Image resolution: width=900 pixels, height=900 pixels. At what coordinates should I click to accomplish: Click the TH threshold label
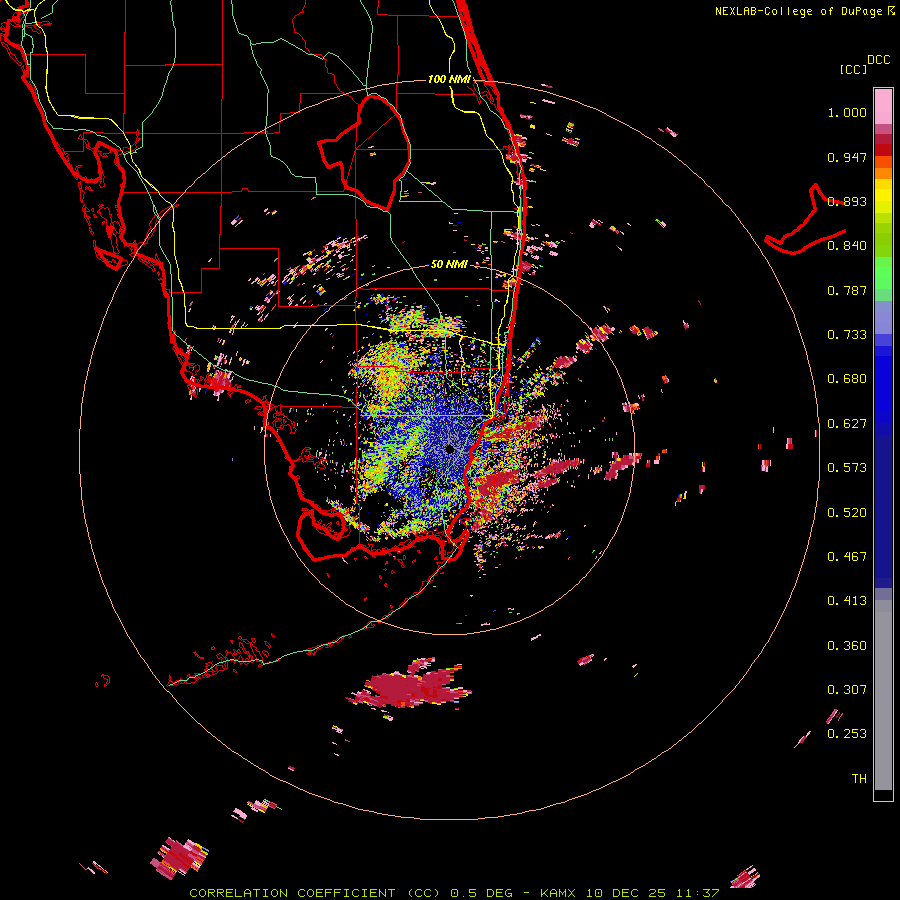tap(859, 779)
